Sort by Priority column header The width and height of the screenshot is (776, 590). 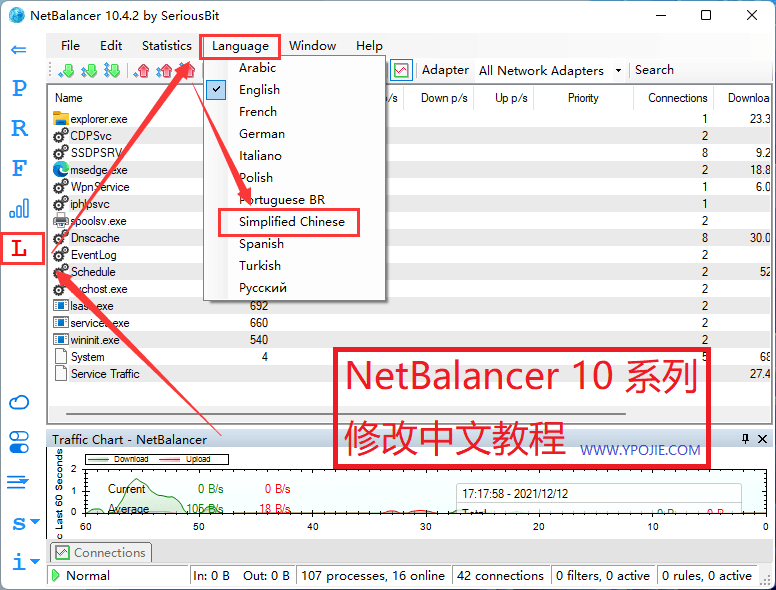(x=582, y=98)
